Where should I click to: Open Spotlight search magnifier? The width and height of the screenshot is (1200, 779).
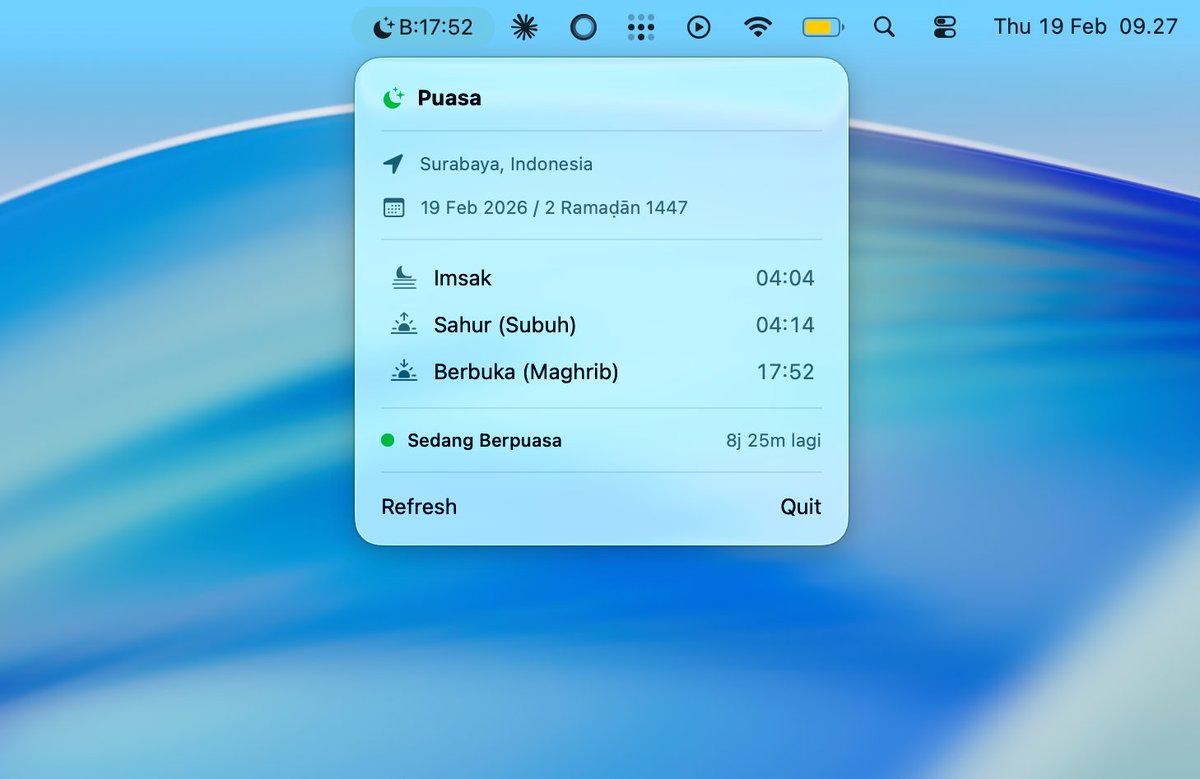pyautogui.click(x=884, y=27)
